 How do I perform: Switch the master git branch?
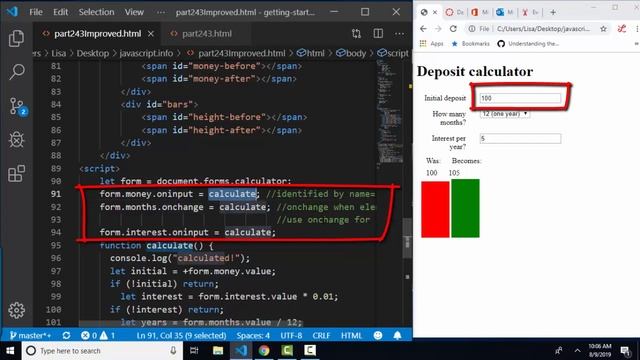coord(31,336)
